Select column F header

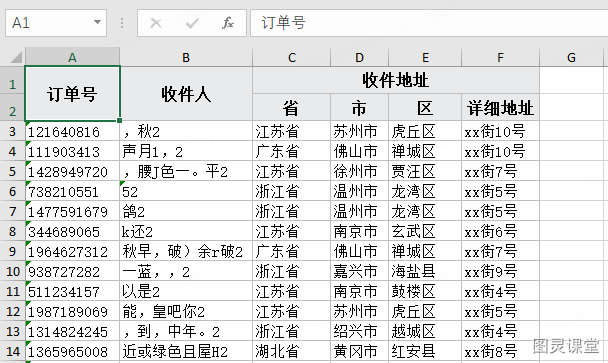[x=500, y=57]
